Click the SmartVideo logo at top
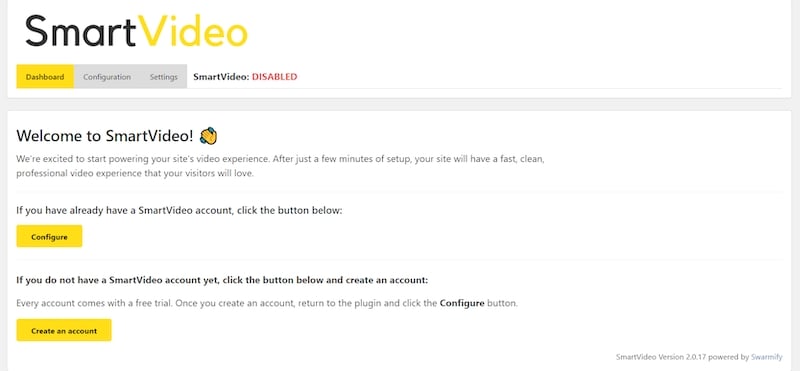Screen dimensions: 800x371 click(x=136, y=31)
